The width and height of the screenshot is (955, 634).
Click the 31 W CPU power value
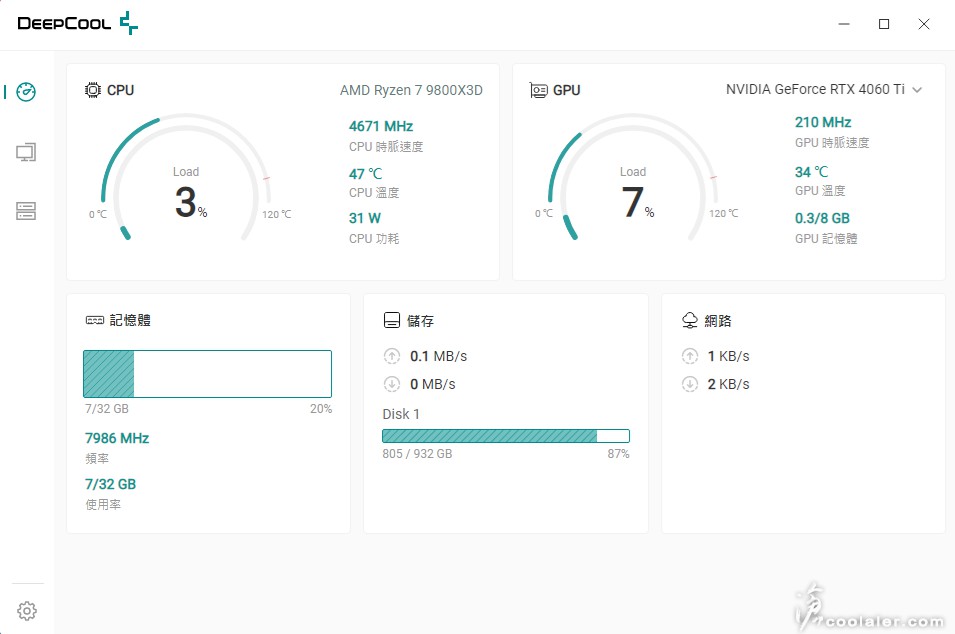(x=365, y=218)
